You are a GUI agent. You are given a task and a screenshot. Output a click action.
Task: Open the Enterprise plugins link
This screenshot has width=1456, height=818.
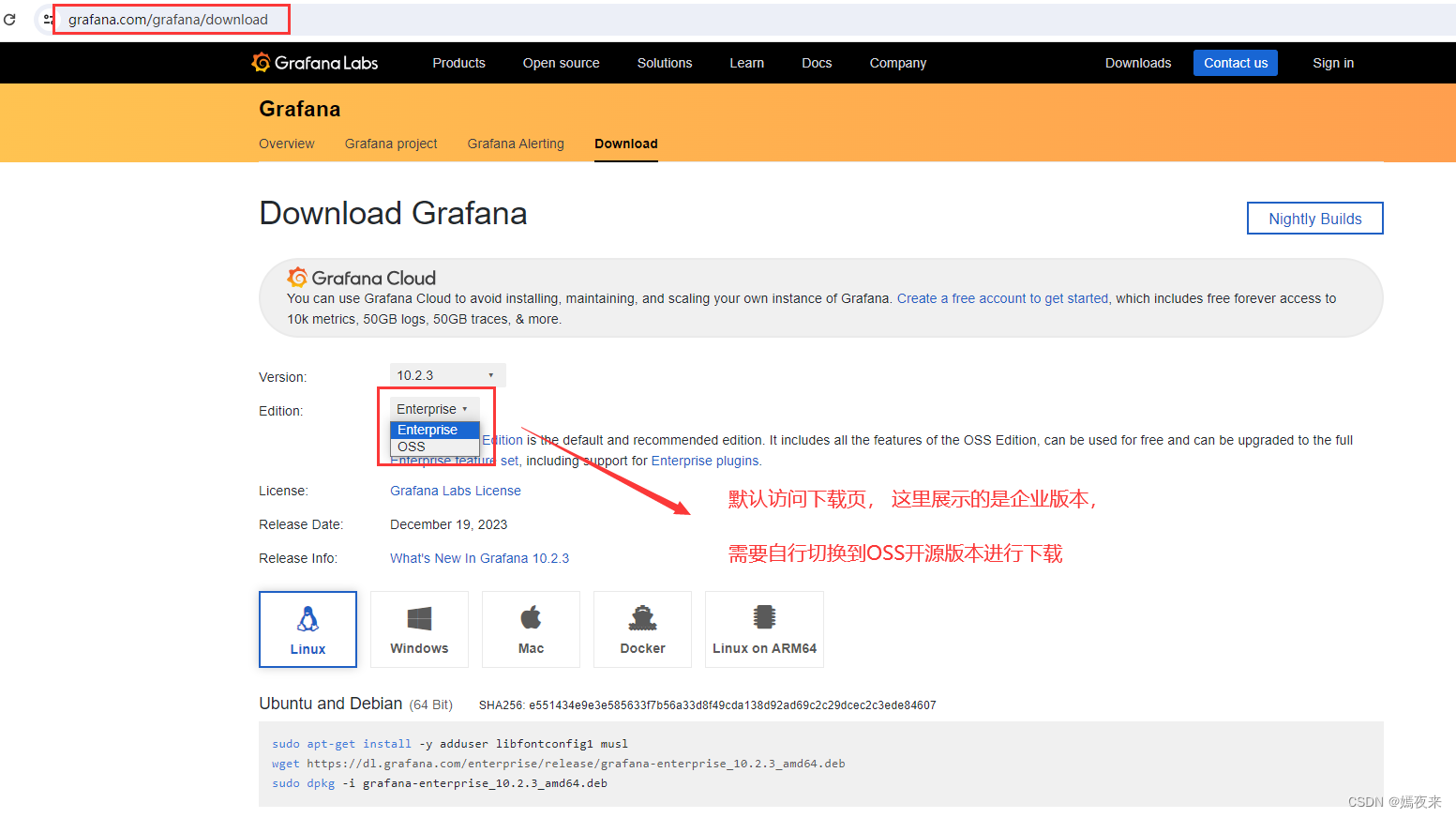706,461
